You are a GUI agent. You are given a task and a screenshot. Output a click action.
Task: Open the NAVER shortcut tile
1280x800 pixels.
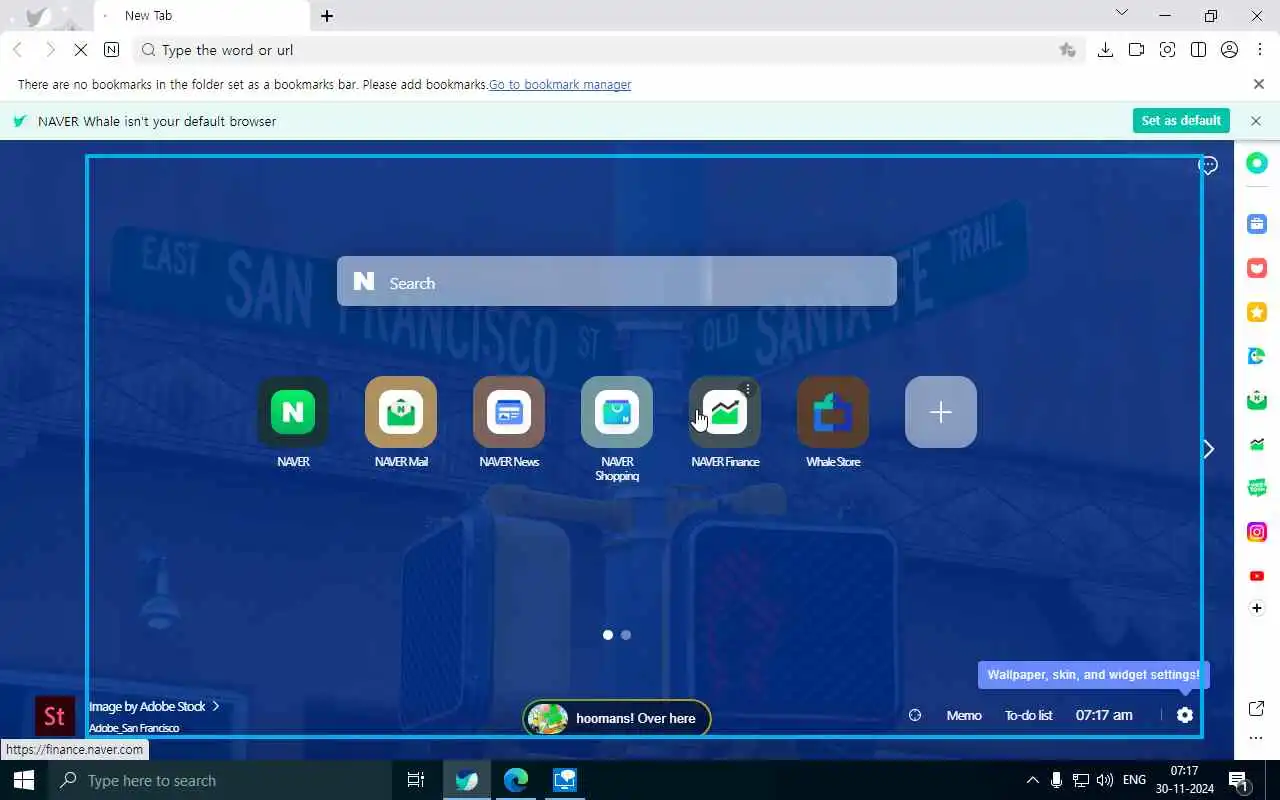point(293,412)
